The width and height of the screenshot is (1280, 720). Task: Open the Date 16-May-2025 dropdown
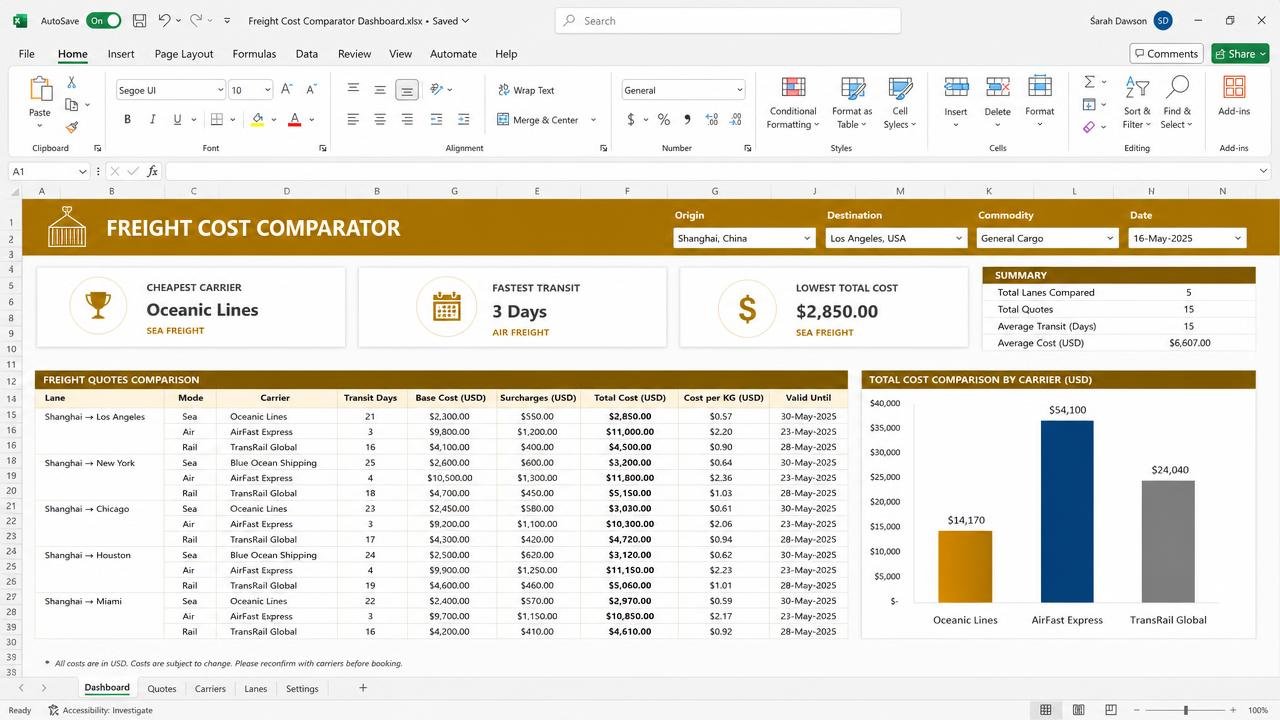1187,238
